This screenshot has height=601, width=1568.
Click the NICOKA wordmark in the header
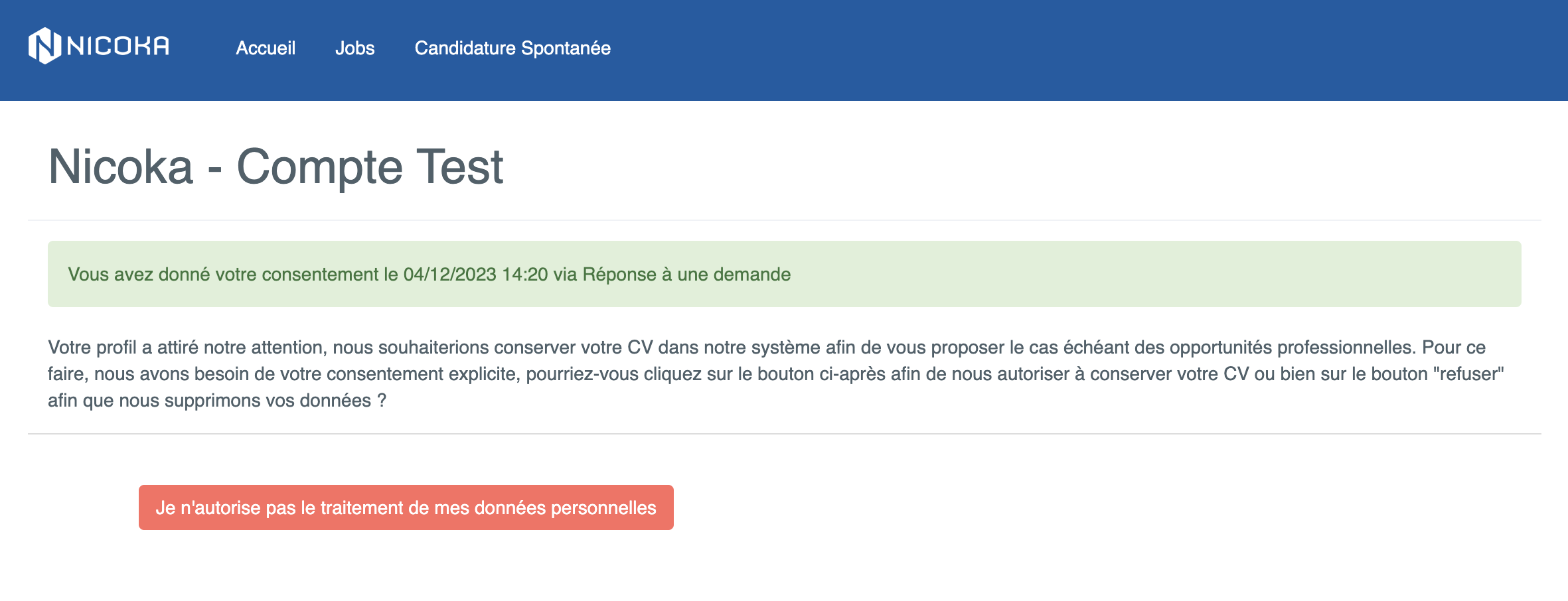point(118,46)
